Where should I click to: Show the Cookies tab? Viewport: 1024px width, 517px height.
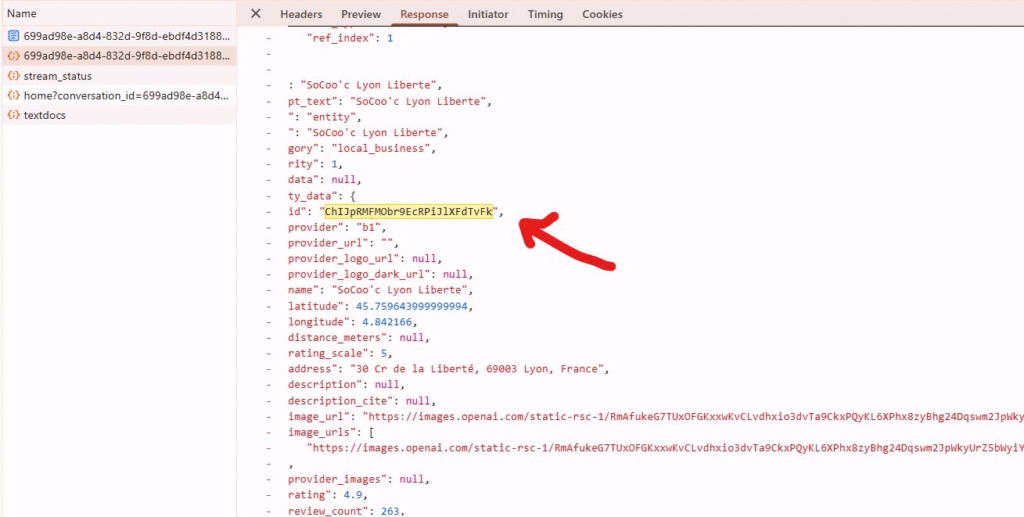tap(602, 15)
